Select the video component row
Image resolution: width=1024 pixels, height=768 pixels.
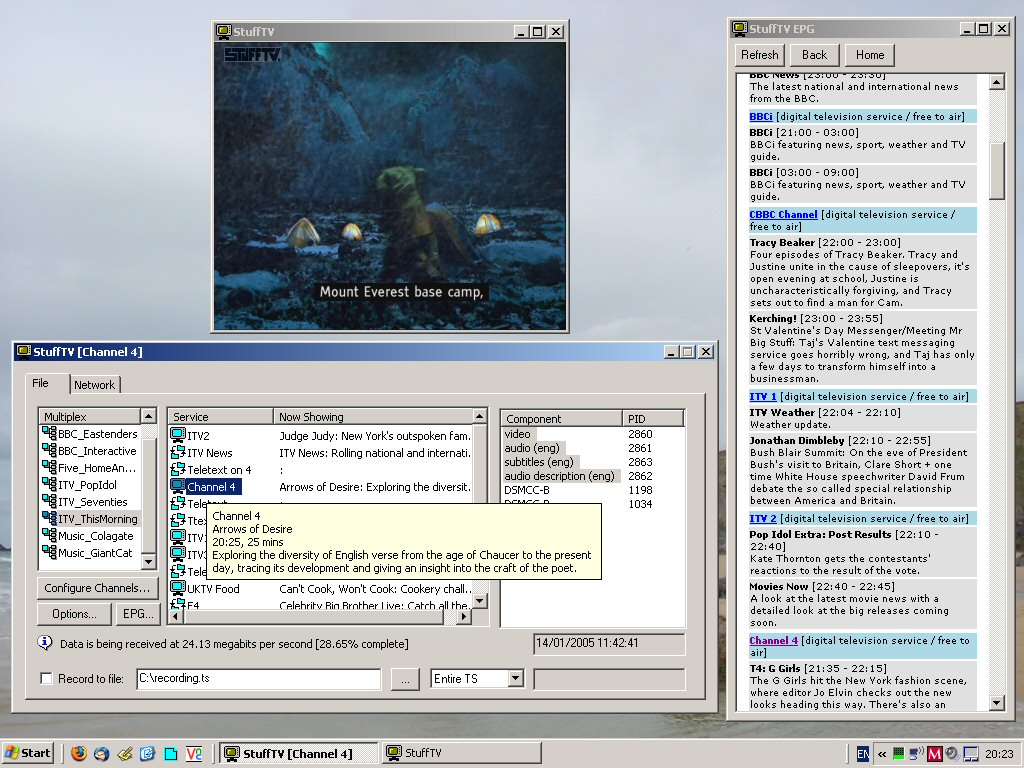(x=593, y=434)
